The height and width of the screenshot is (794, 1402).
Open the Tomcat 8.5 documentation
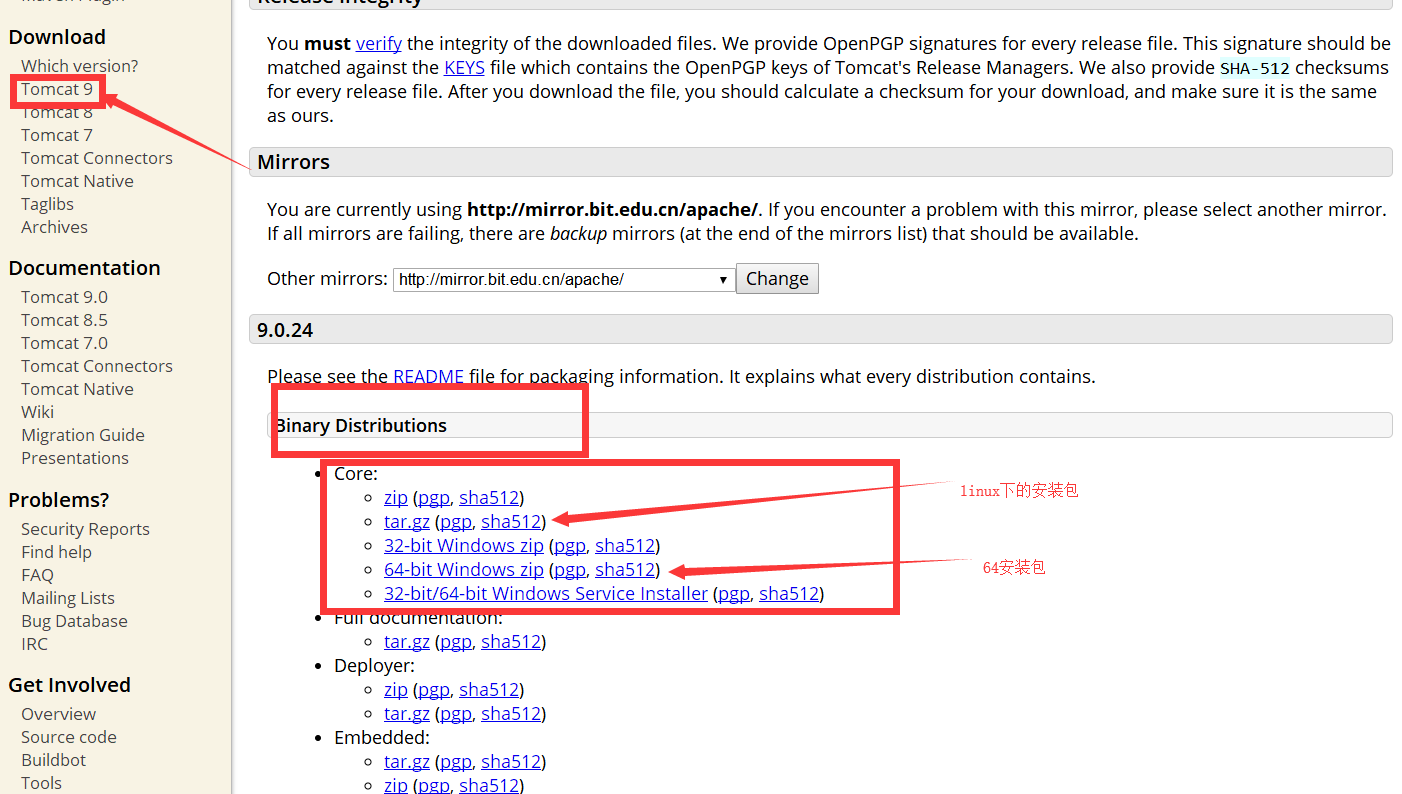64,320
